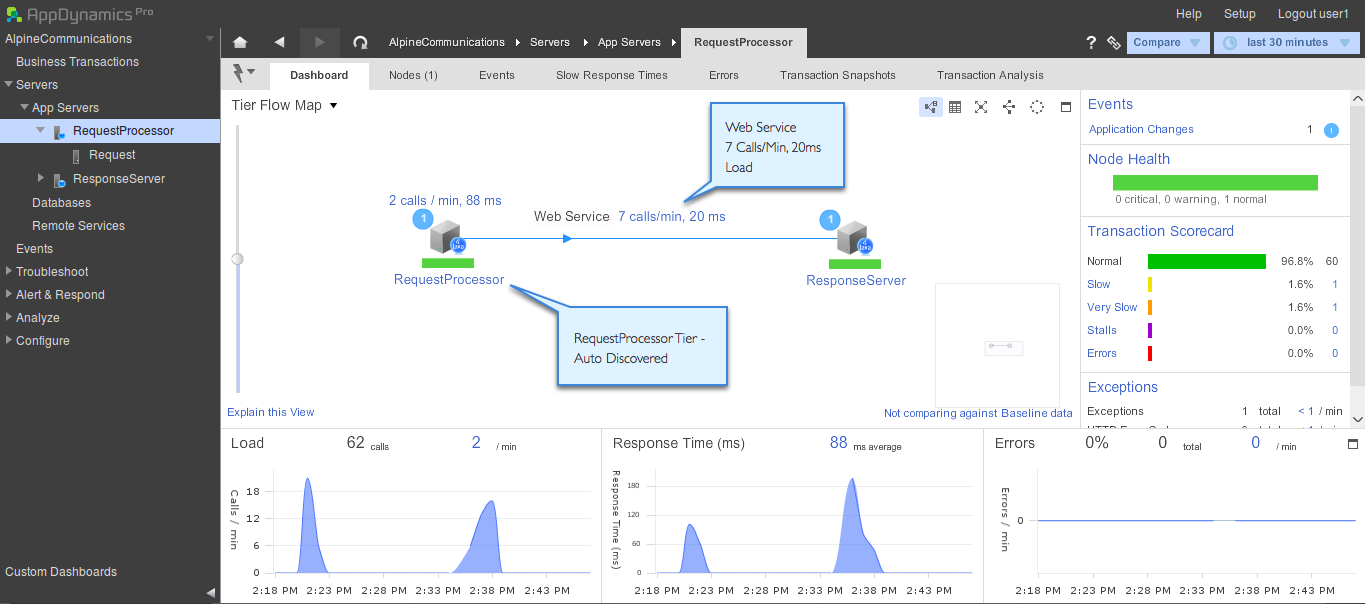
Task: Open the Transaction Snapshots tab
Action: coord(838,75)
